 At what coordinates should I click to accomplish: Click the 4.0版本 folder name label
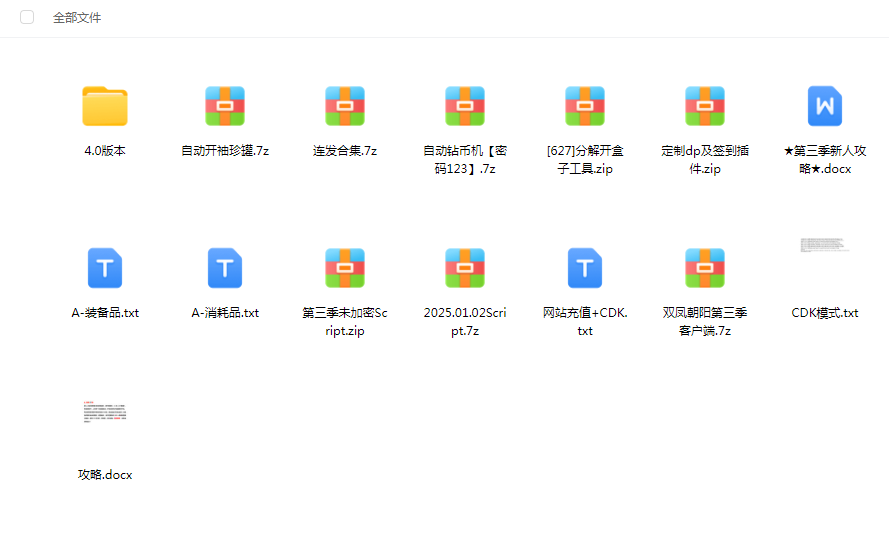(105, 151)
